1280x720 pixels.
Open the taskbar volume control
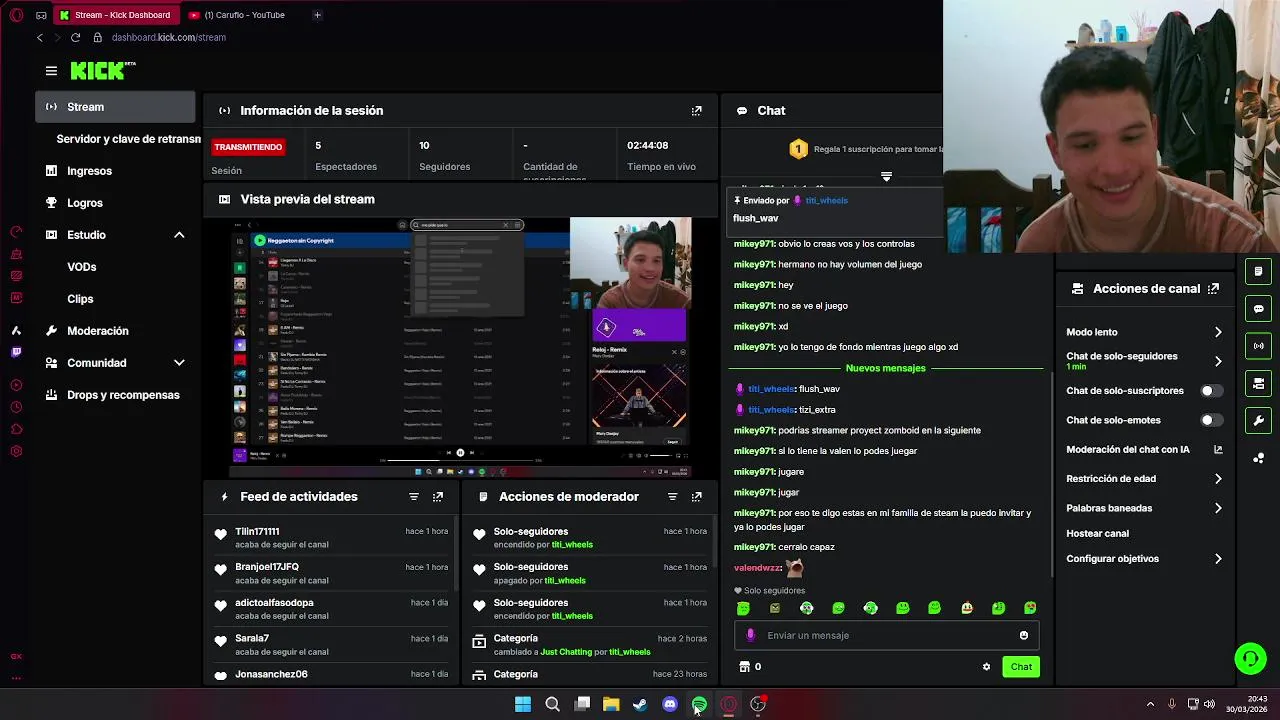(1210, 704)
